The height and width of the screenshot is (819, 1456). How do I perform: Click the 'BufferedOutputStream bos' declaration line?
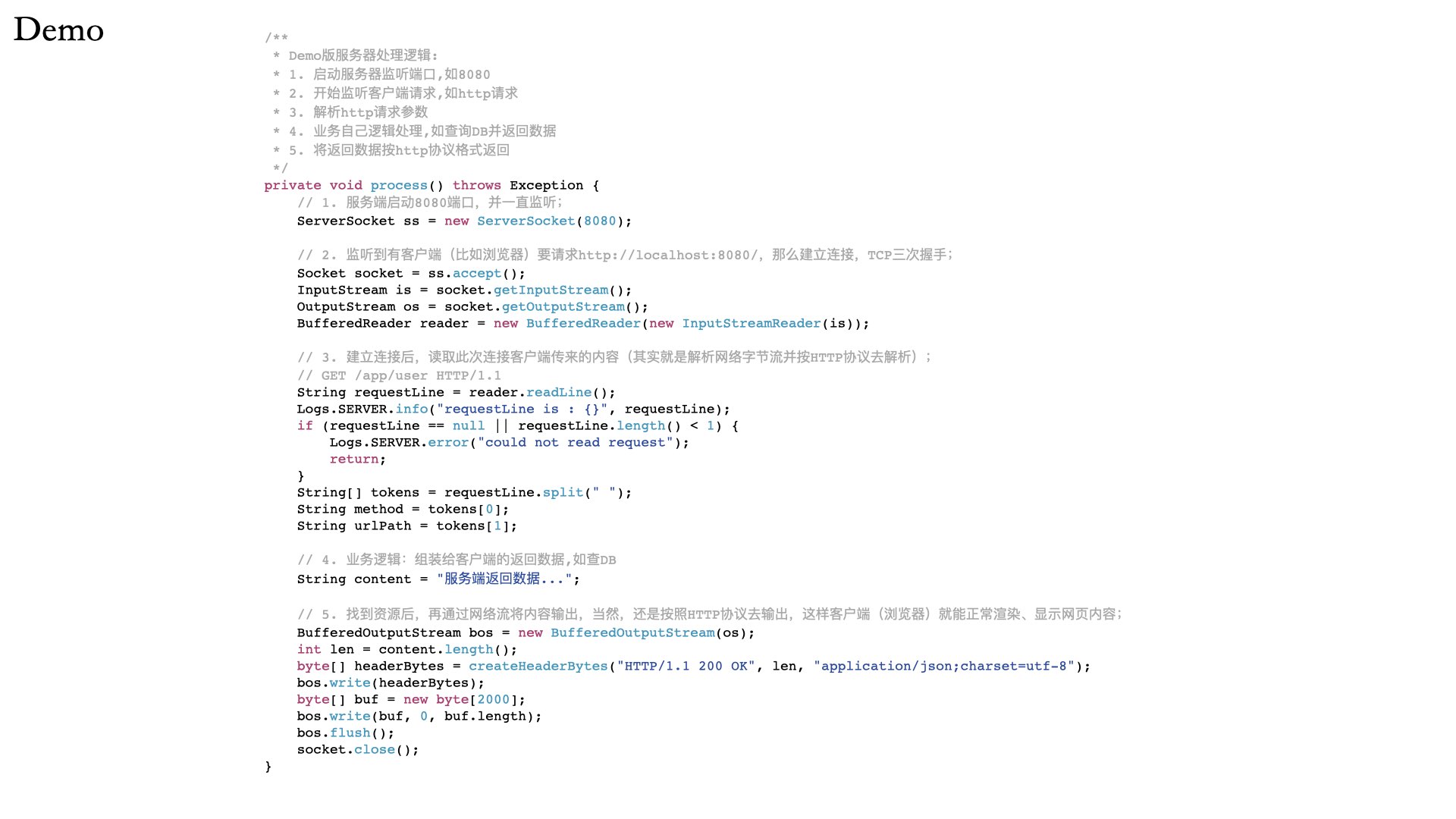526,632
